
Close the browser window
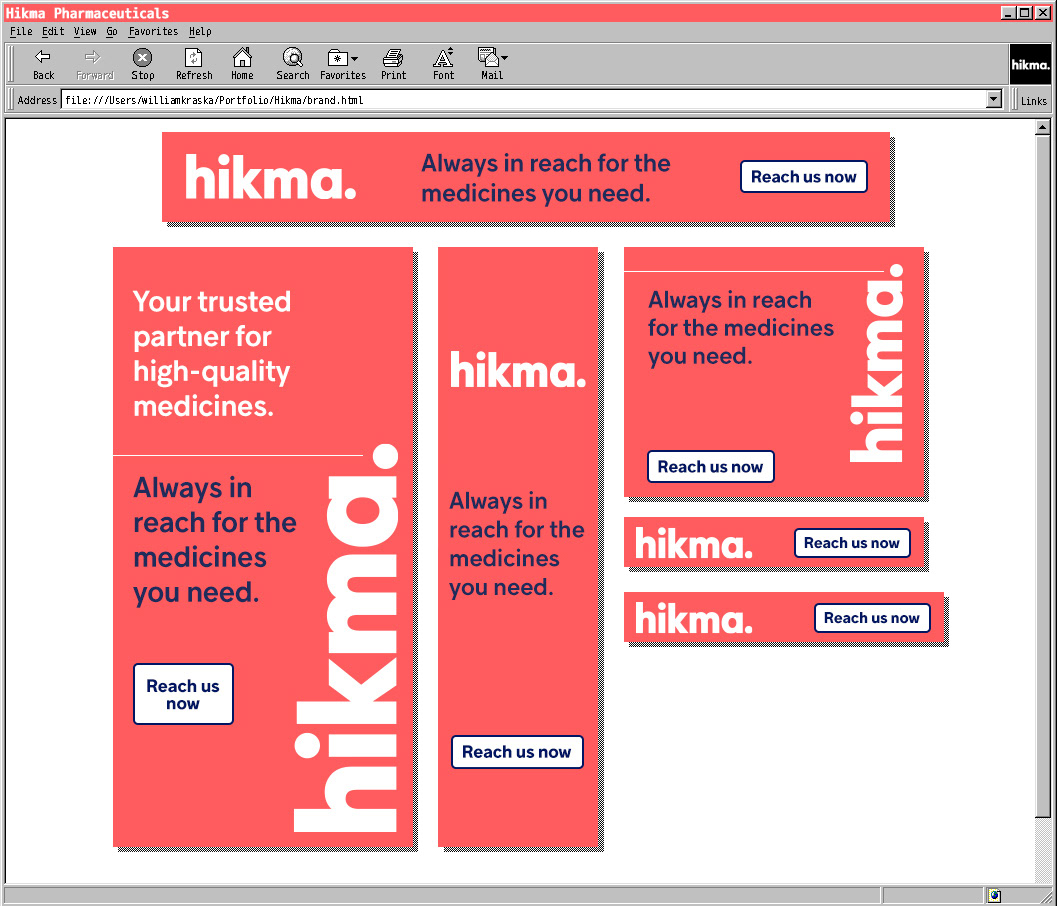tap(1042, 12)
